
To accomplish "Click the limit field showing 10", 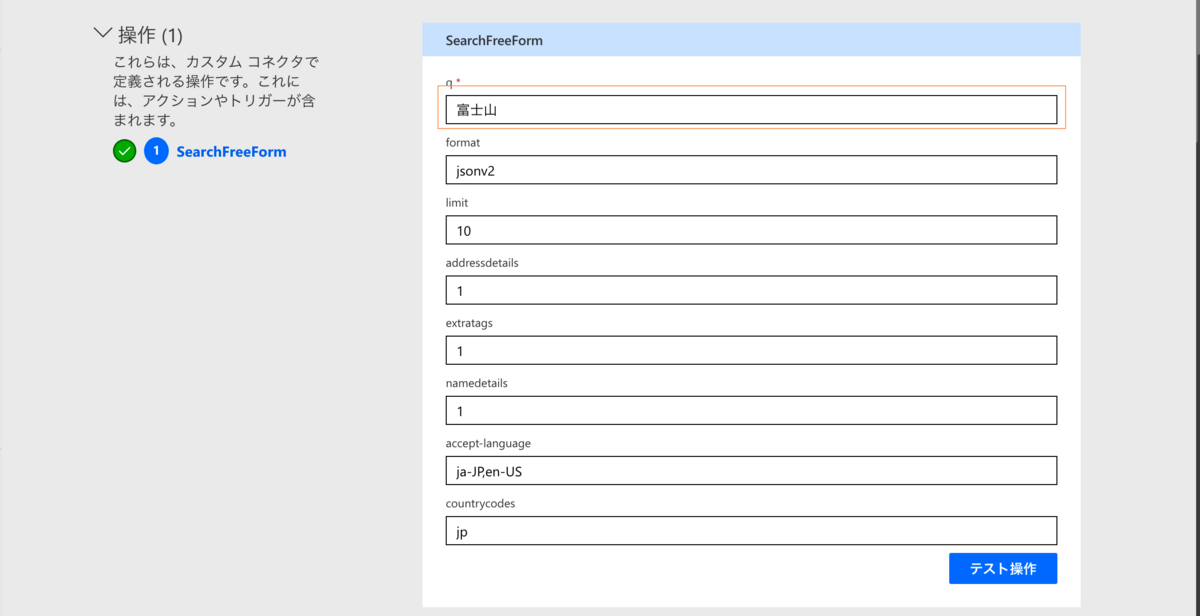I will pos(751,230).
